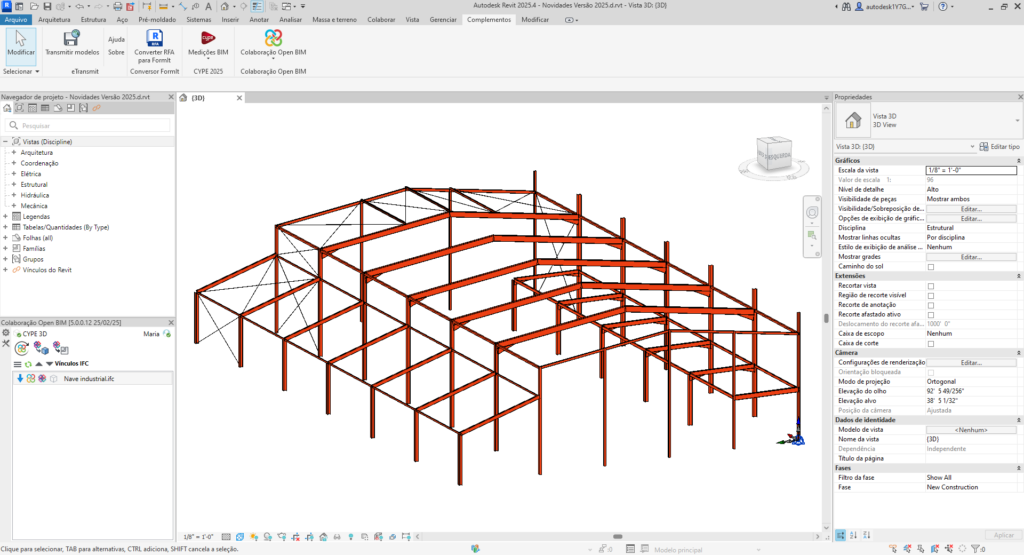Click the Print icon in quick access toolbar
The image size is (1024, 555).
[118, 6]
